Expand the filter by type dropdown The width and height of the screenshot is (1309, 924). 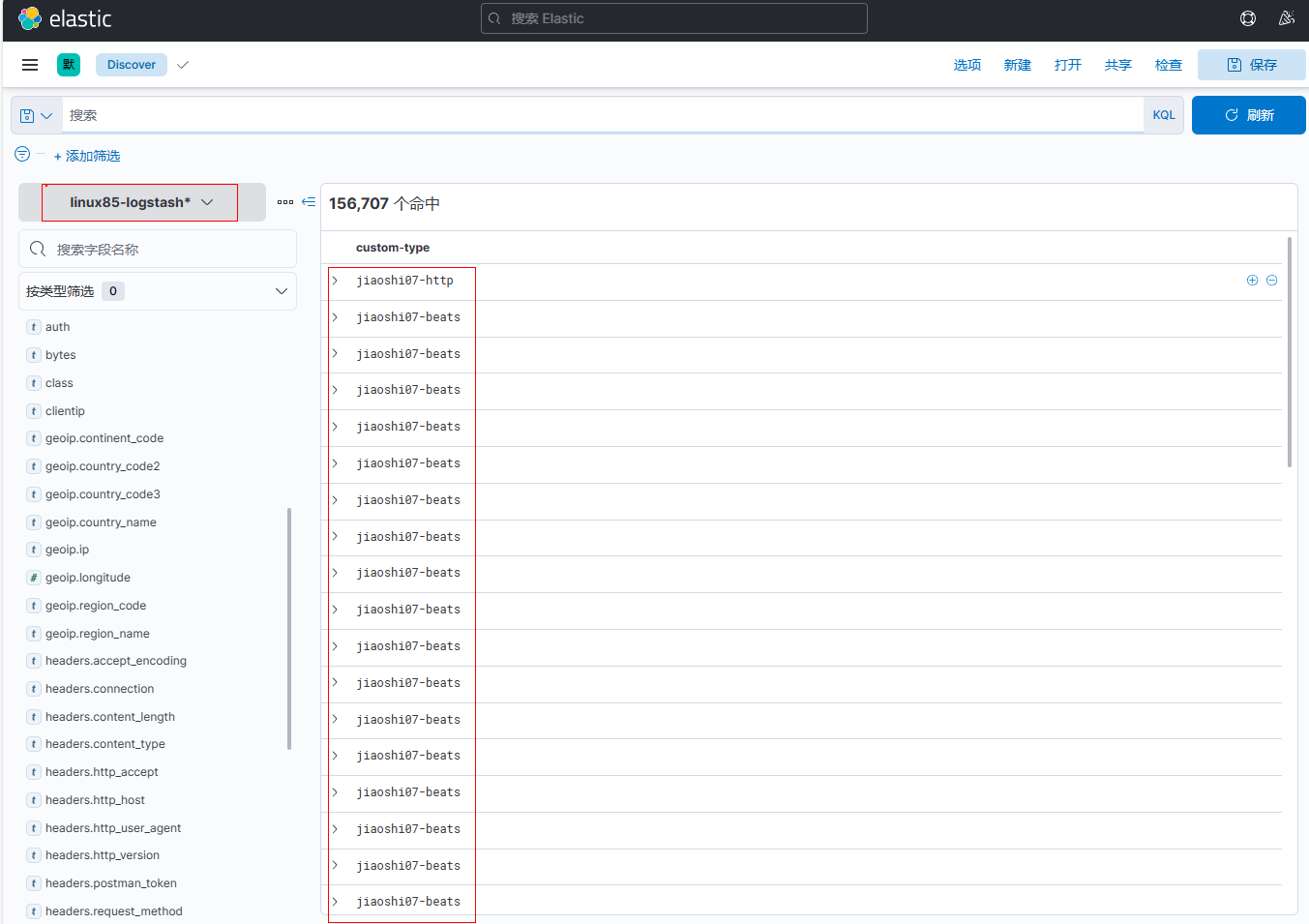pos(157,291)
